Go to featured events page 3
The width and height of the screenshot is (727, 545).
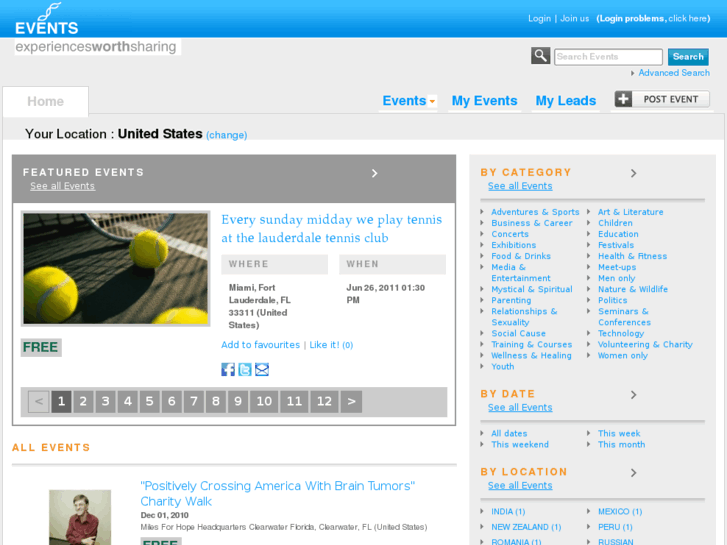[105, 401]
